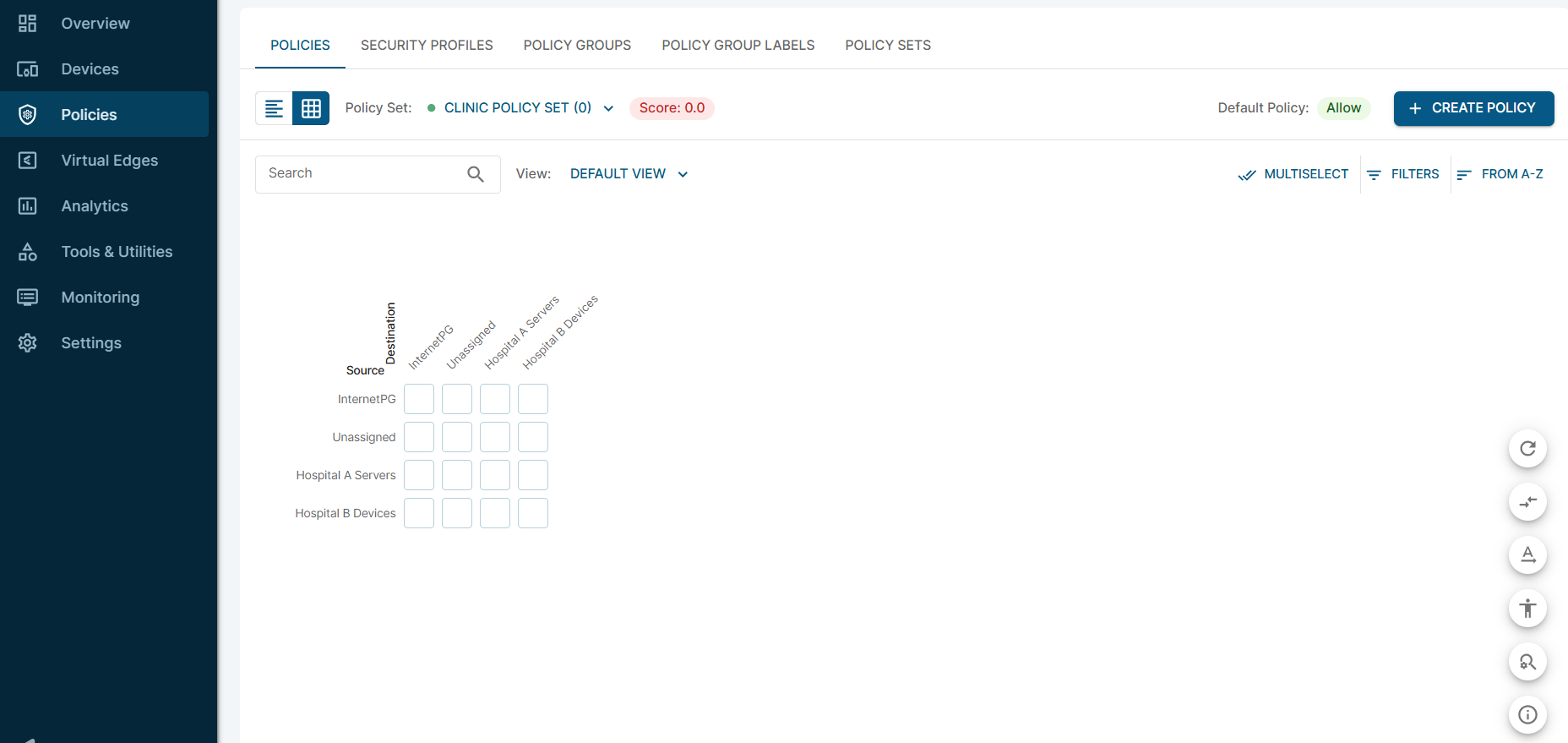Click the text direction floating button
The height and width of the screenshot is (743, 1568).
1527,555
